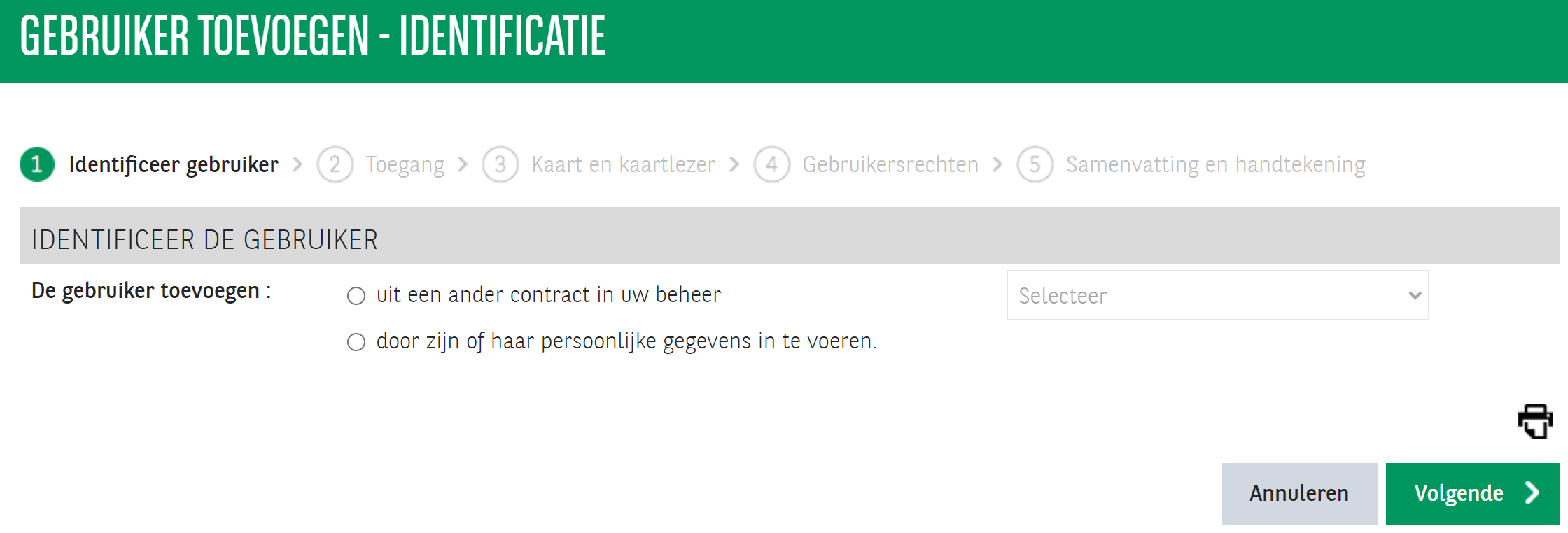Click step 4 circle number icon
The width and height of the screenshot is (1568, 533).
(771, 164)
